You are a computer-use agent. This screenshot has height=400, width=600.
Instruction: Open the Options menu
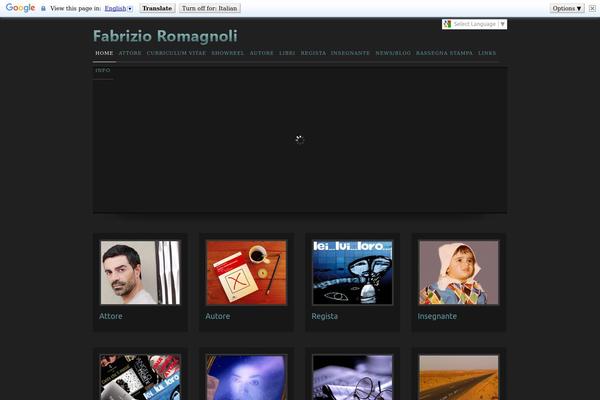pos(567,8)
